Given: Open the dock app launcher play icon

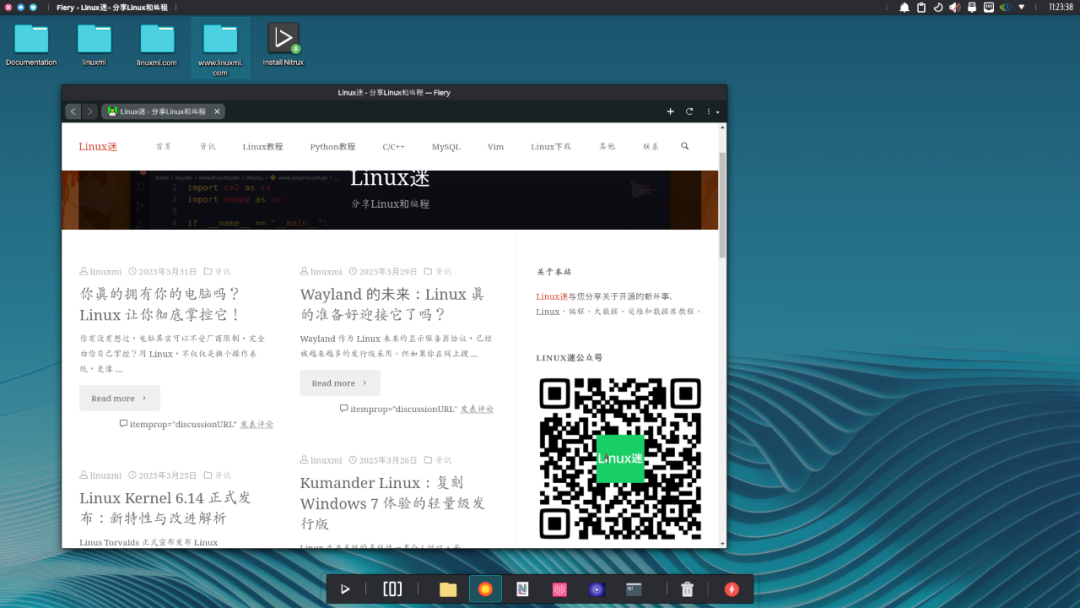Looking at the screenshot, I should coord(345,589).
